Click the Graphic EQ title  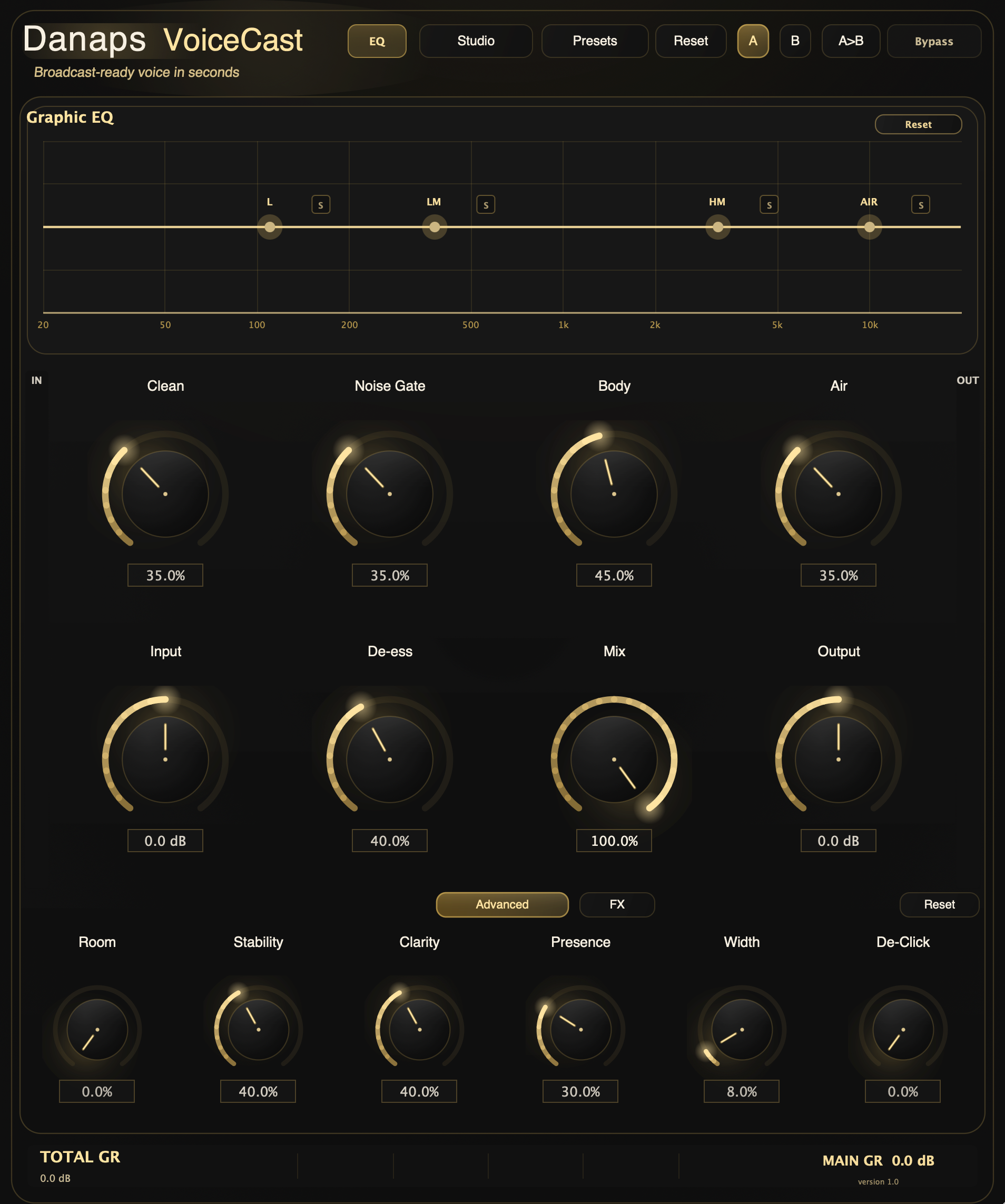coord(70,117)
